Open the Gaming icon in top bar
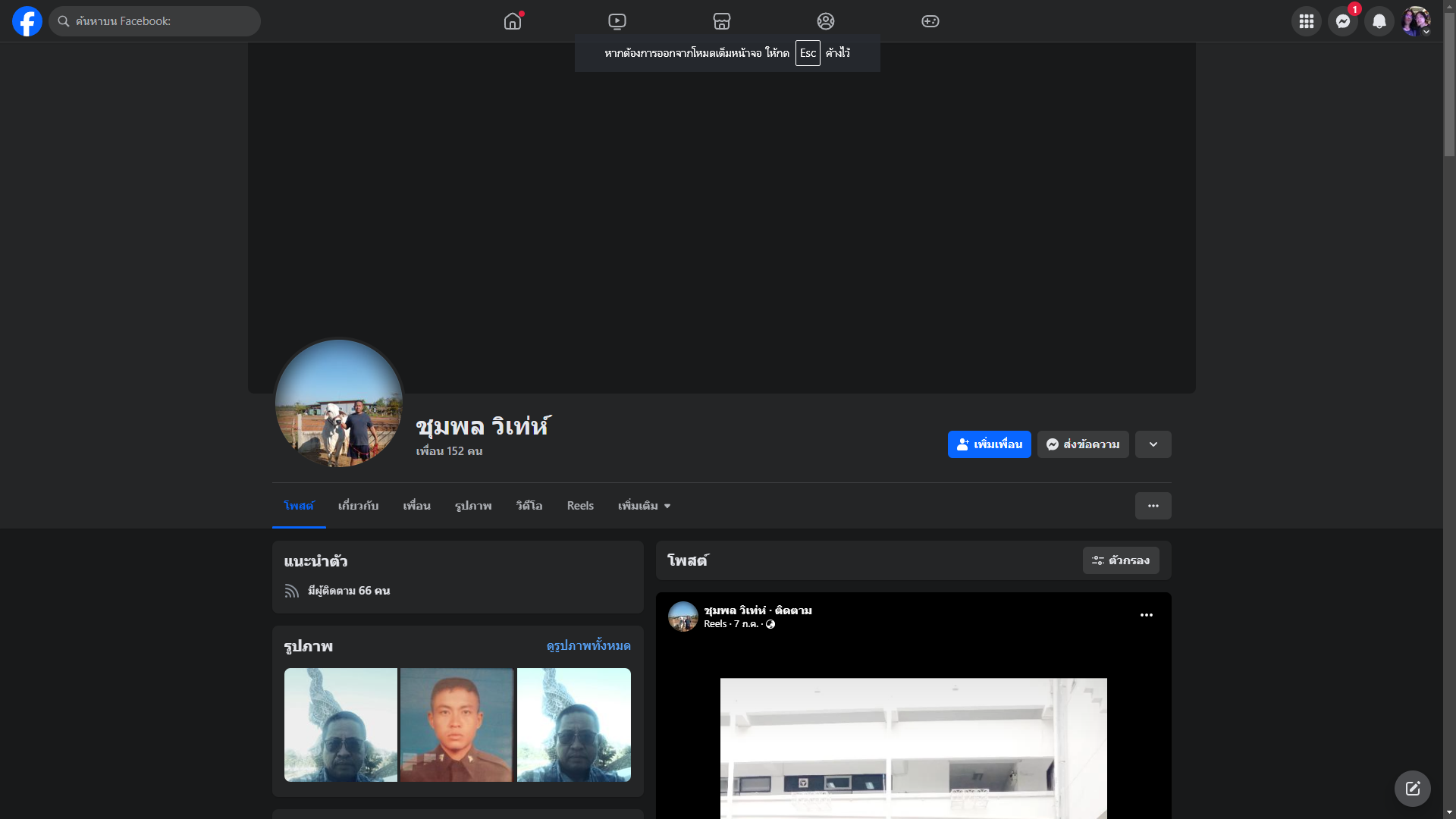 click(930, 21)
